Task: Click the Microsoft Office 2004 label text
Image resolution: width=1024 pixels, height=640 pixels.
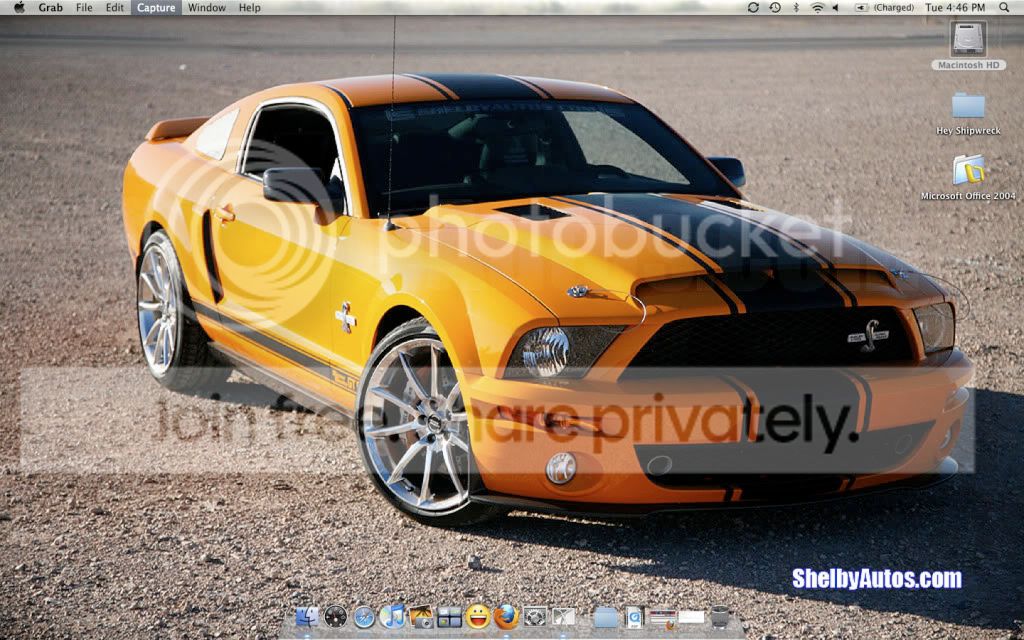Action: pos(968,195)
